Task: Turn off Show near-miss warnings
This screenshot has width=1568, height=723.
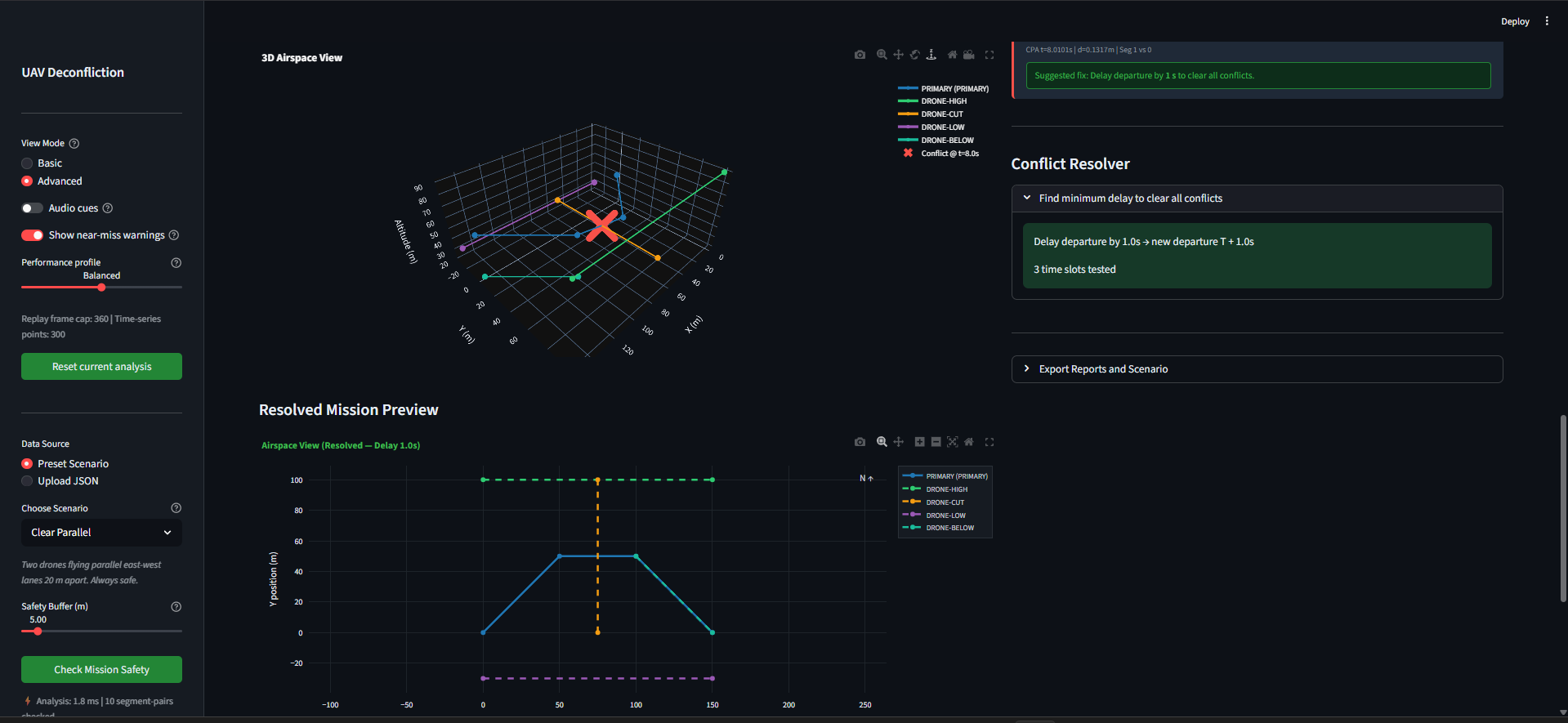Action: tap(32, 235)
